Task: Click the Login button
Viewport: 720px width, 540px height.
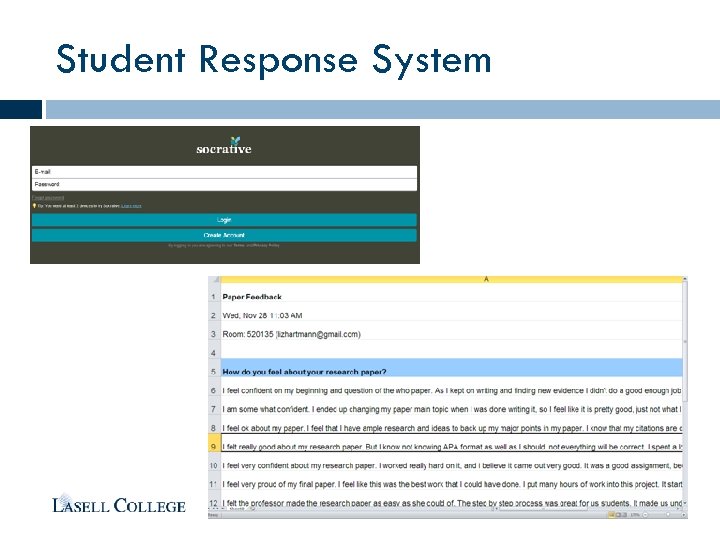Action: [224, 220]
